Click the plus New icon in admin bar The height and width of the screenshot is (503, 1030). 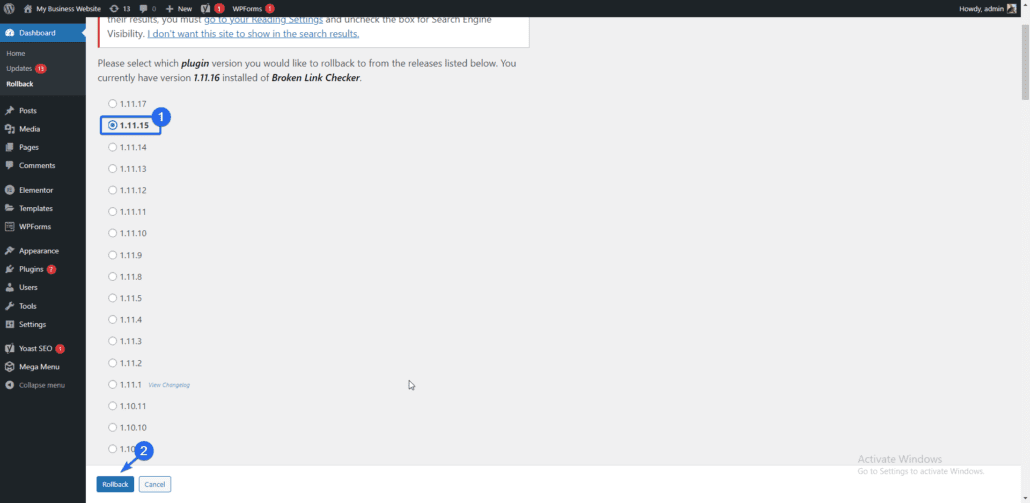click(169, 9)
